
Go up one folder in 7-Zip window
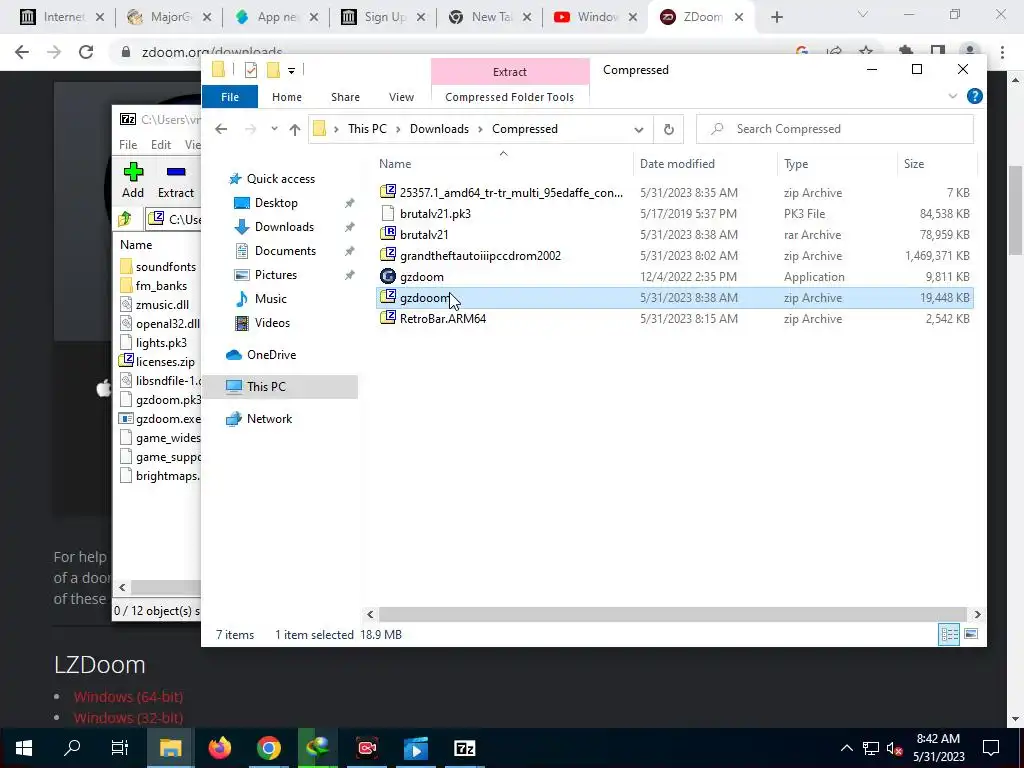[125, 219]
